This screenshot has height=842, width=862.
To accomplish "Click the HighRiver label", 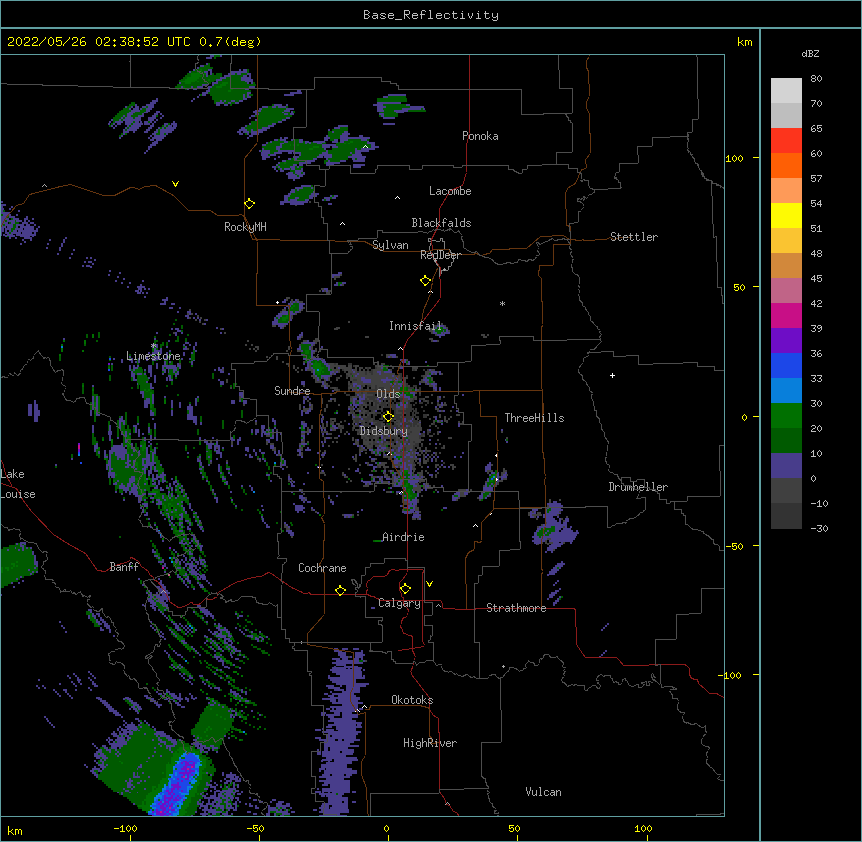I will click(x=430, y=743).
